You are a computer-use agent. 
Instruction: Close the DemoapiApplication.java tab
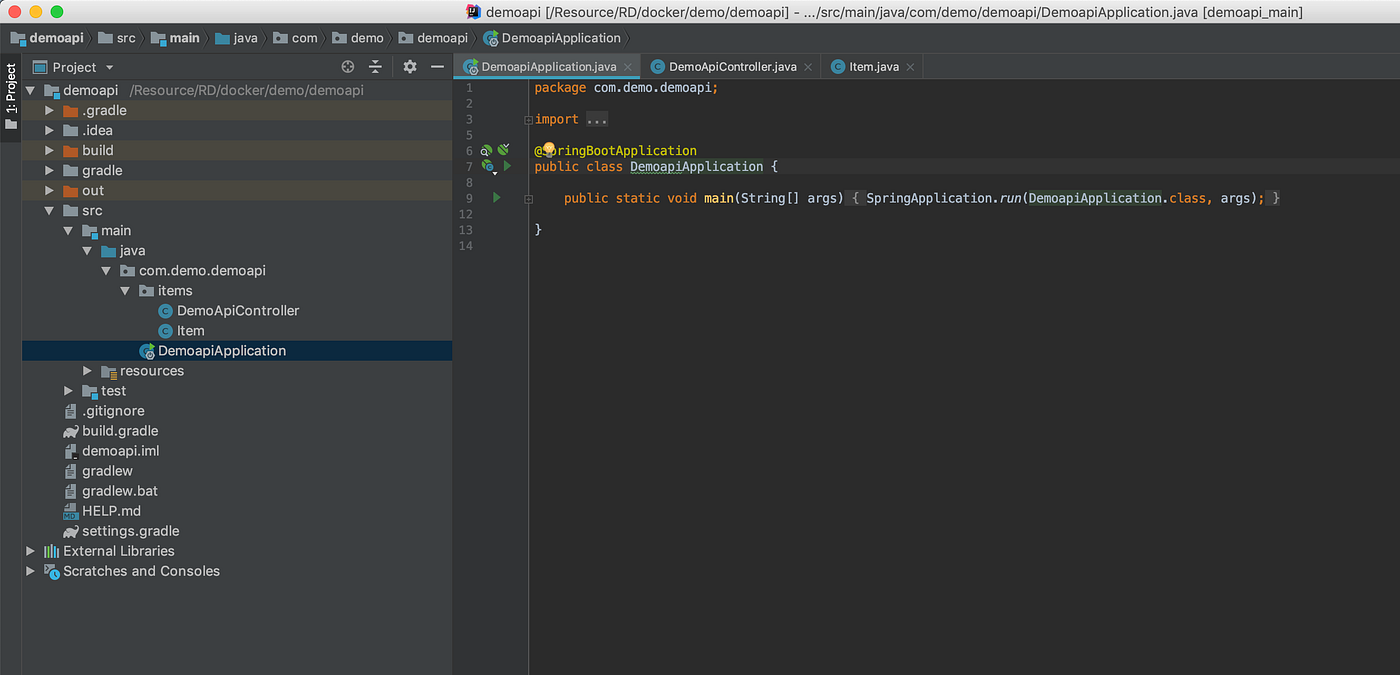[x=628, y=68]
